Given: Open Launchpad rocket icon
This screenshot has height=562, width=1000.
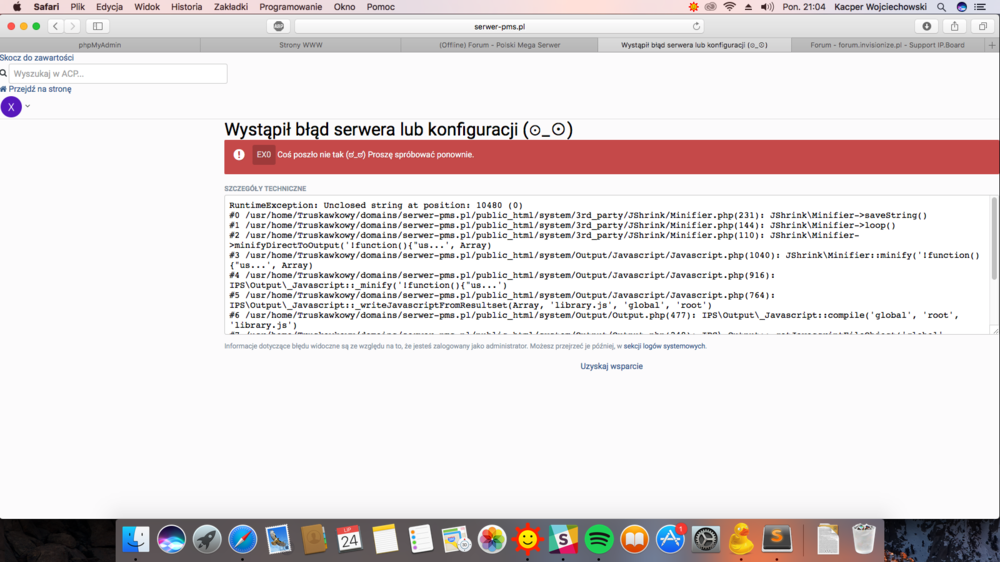Looking at the screenshot, I should click(x=207, y=539).
